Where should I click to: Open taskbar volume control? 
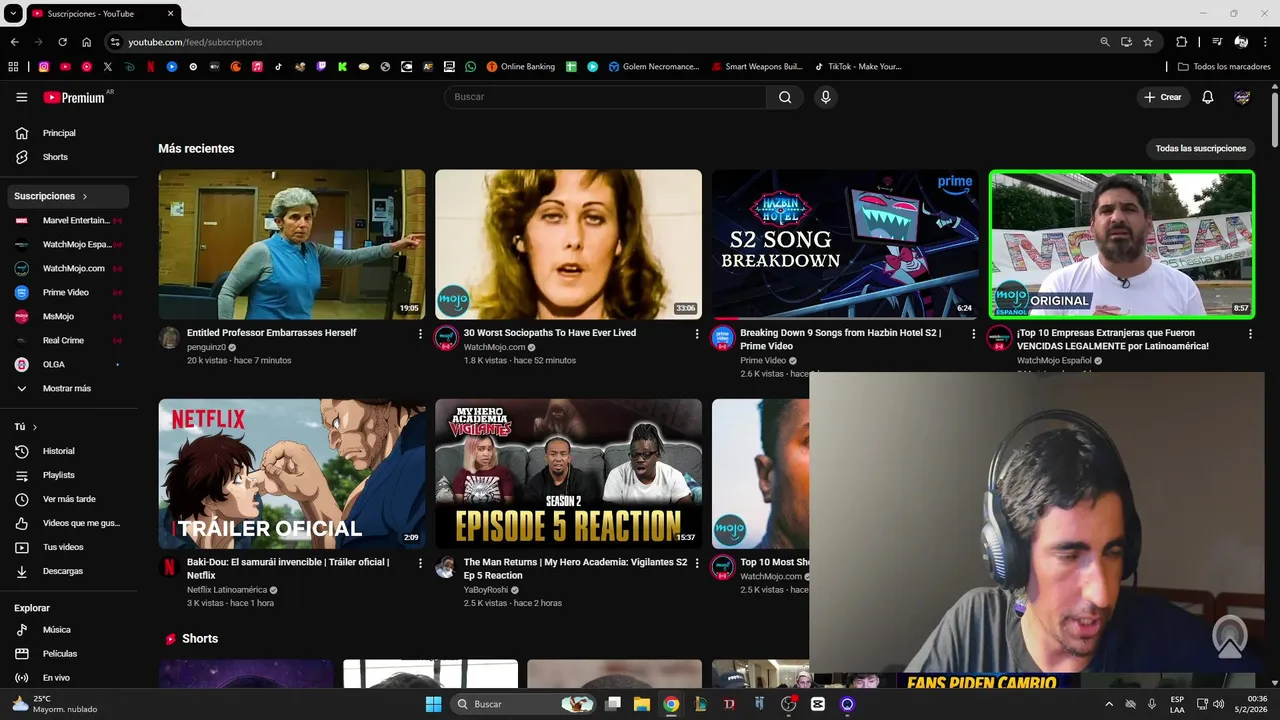1218,704
